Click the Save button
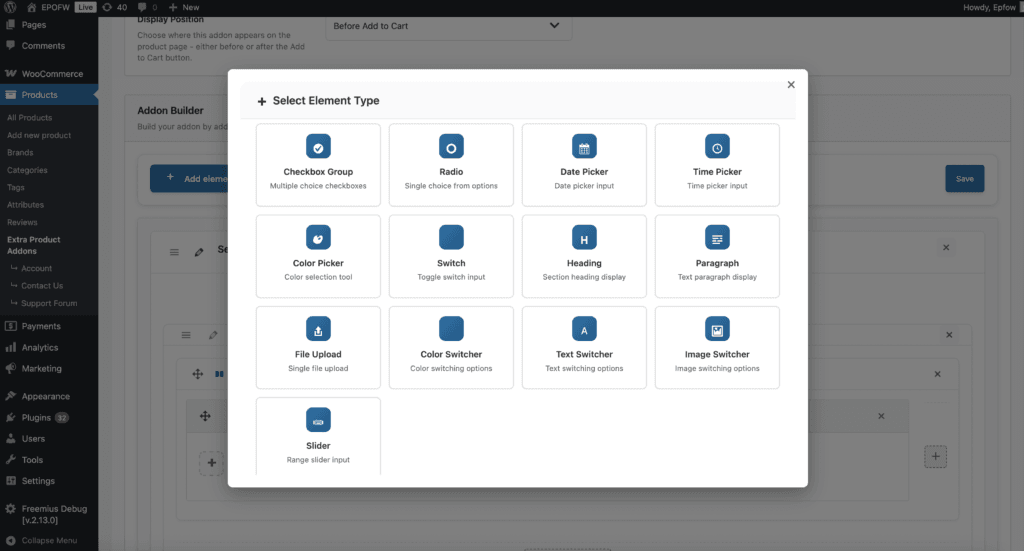Viewport: 1024px width, 551px height. click(964, 179)
